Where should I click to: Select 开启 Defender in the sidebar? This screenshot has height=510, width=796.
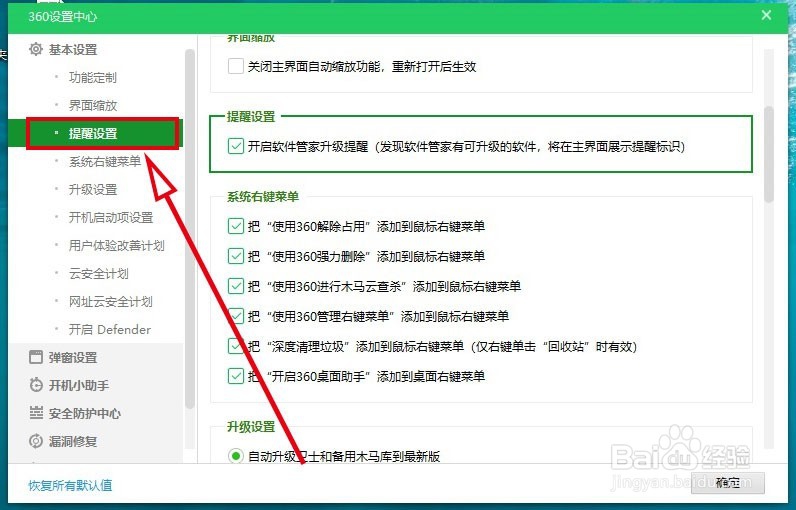(x=110, y=329)
